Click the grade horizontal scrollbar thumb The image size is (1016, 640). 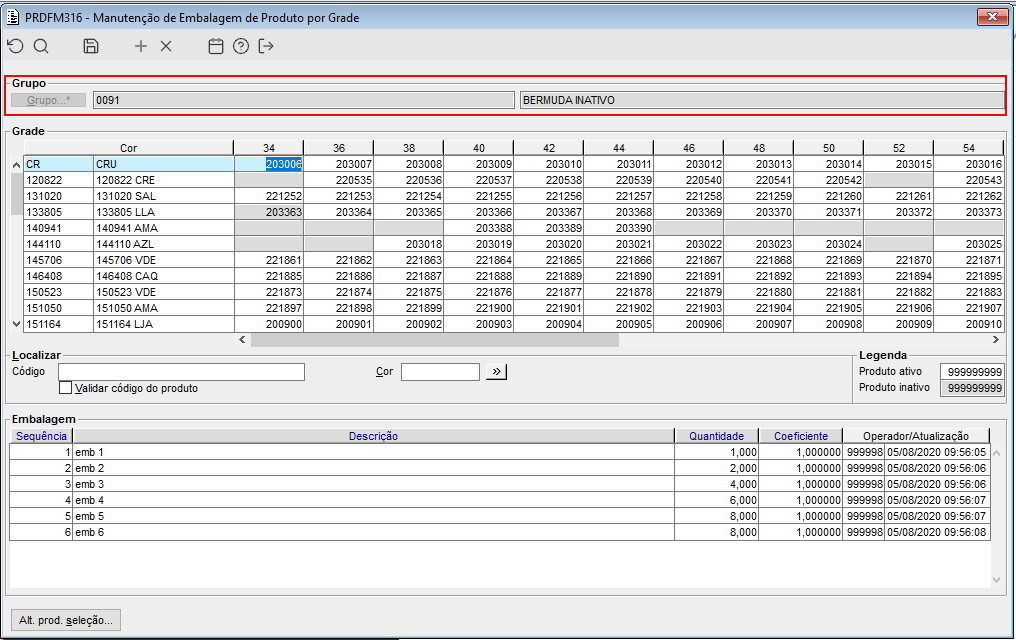coord(435,339)
